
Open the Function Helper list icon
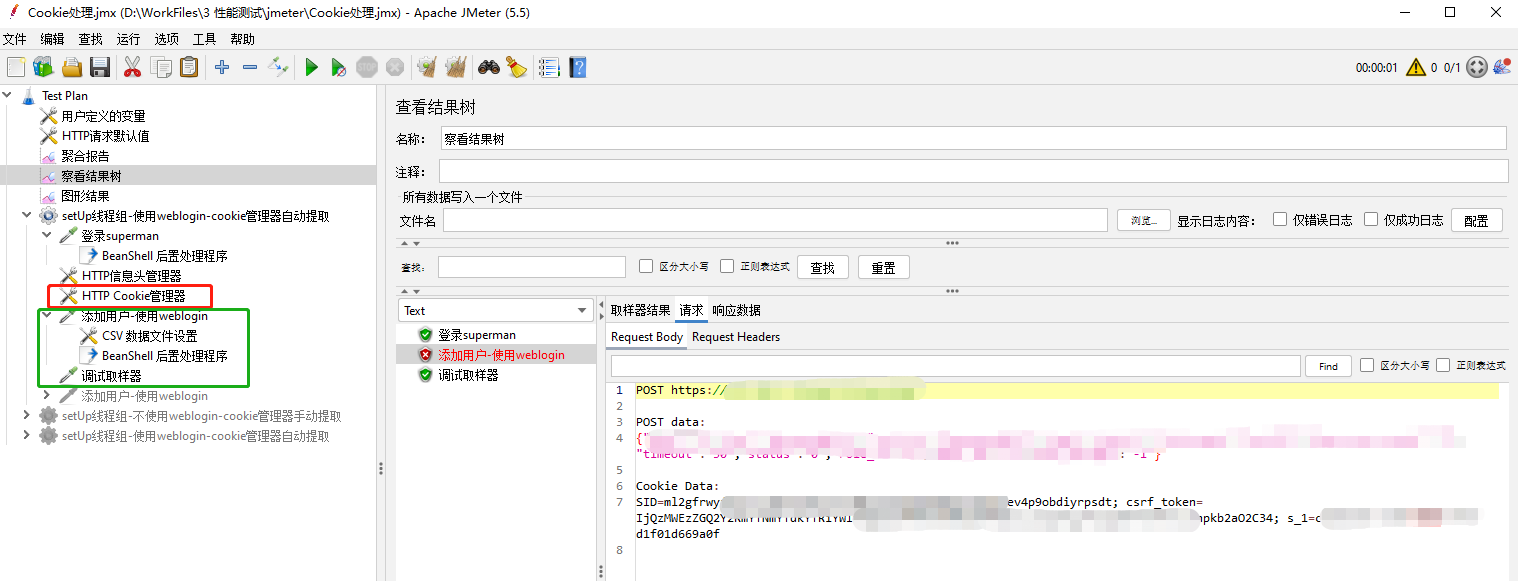pyautogui.click(x=549, y=67)
